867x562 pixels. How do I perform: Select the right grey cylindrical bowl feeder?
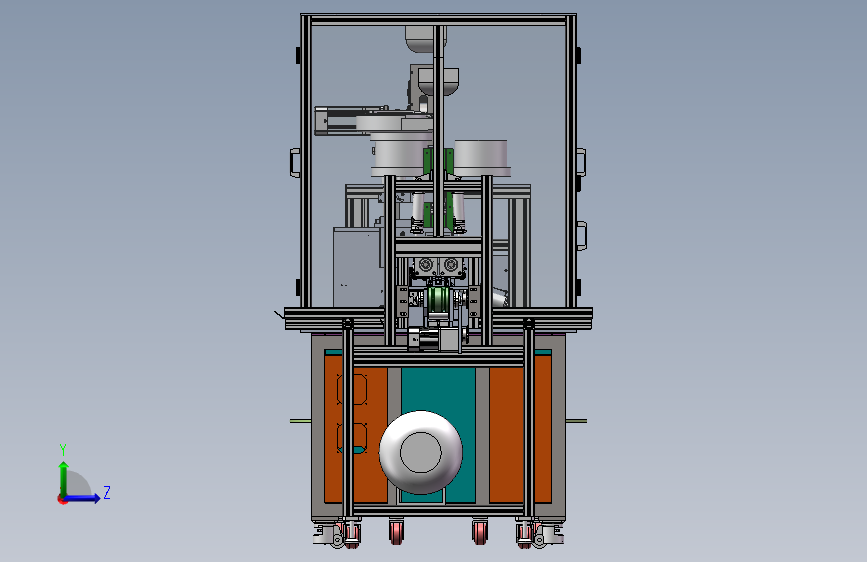pos(480,158)
